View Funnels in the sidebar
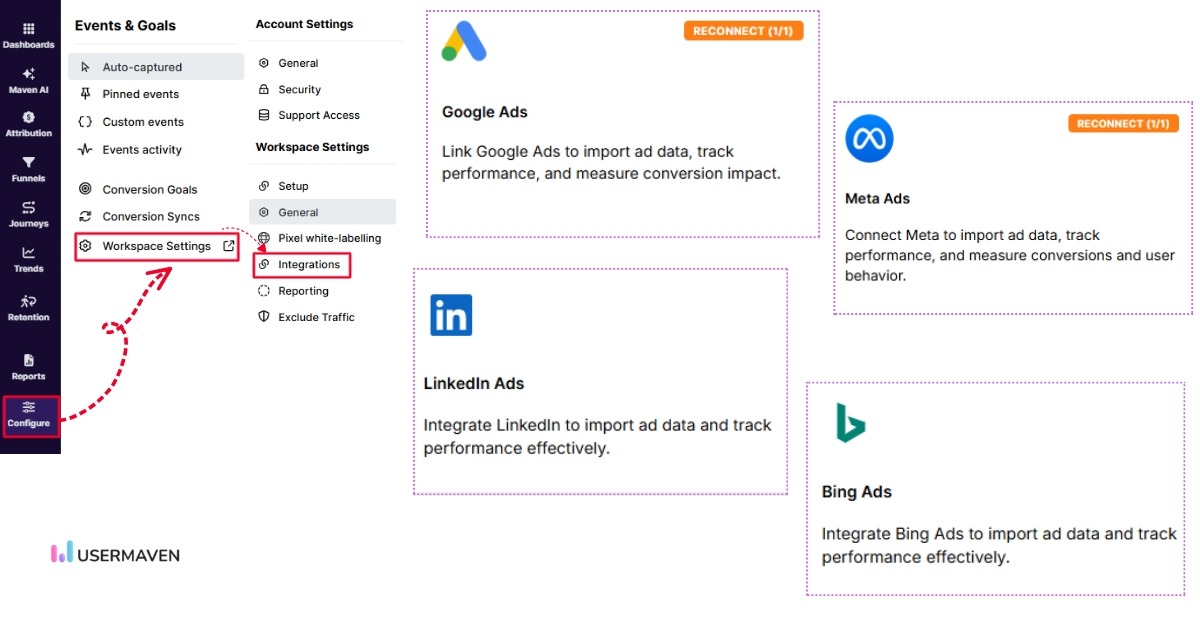The image size is (1200, 630). pyautogui.click(x=29, y=172)
